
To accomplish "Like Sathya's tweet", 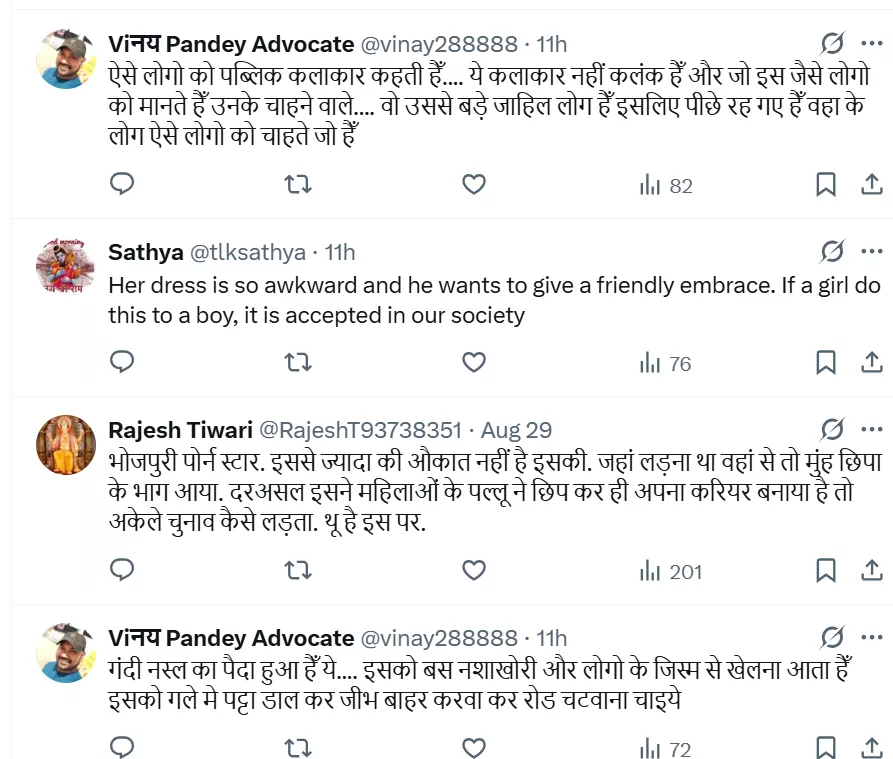I will tap(473, 362).
